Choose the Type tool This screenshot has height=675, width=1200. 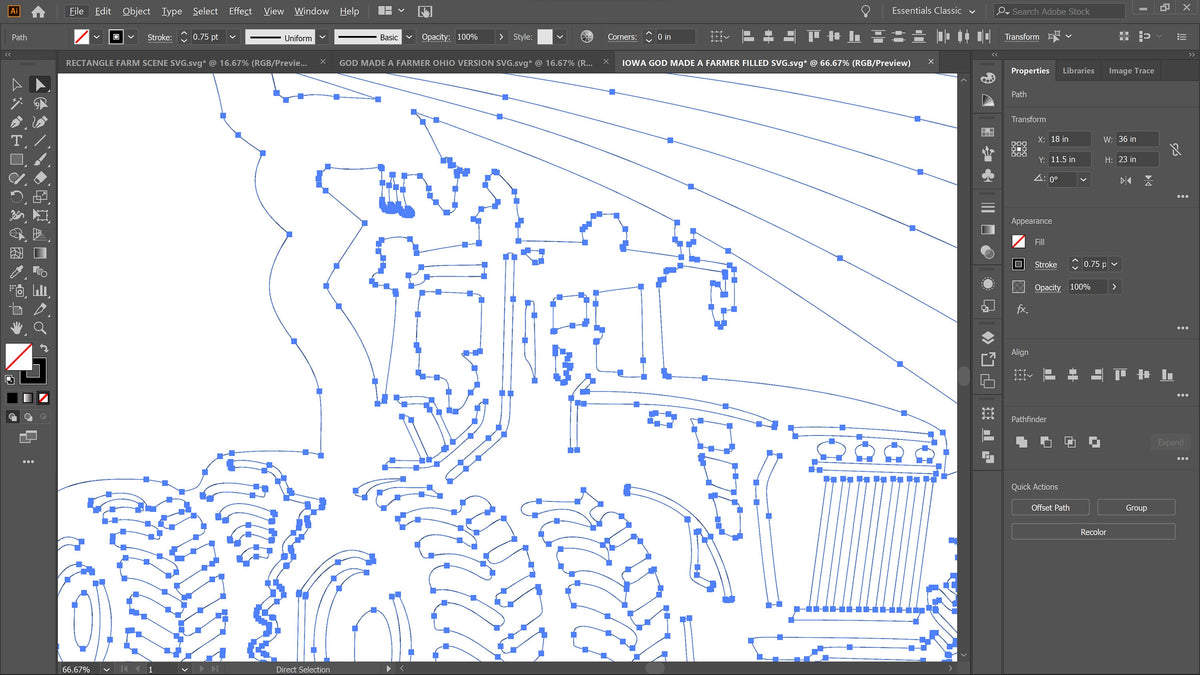click(x=17, y=141)
